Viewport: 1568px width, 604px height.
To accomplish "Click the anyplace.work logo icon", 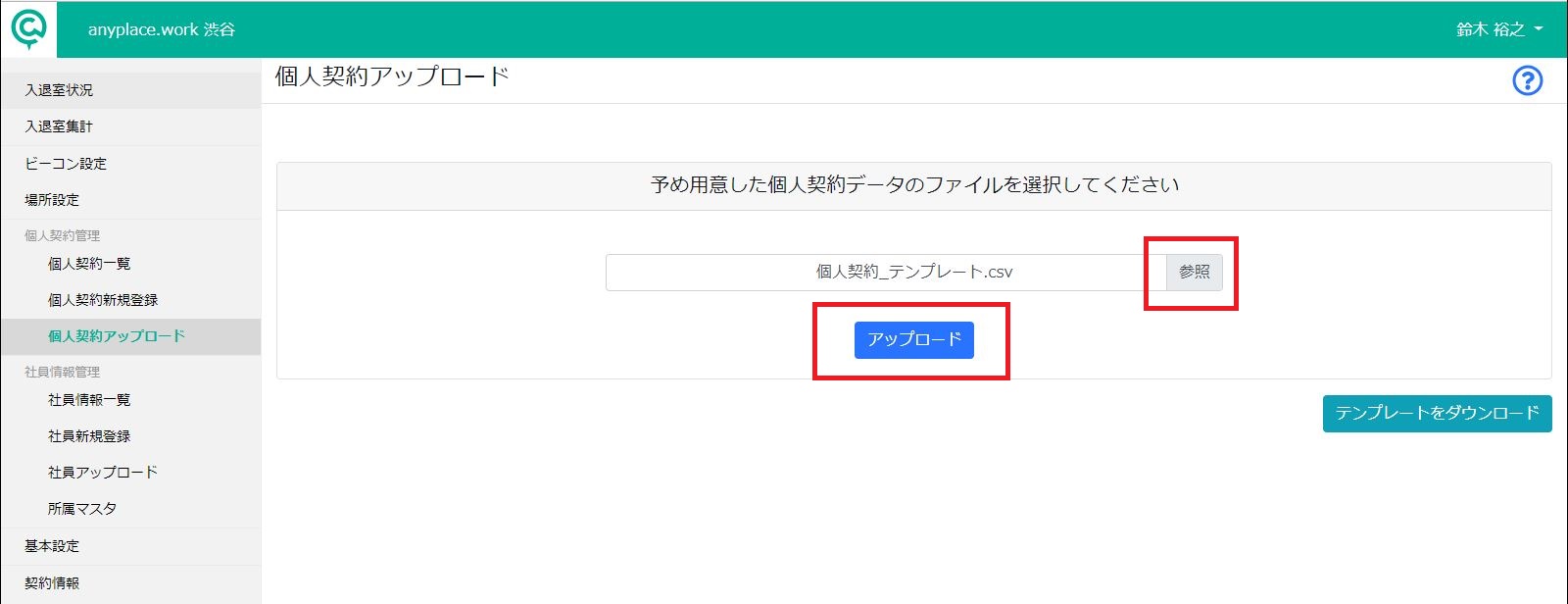I will tap(28, 29).
